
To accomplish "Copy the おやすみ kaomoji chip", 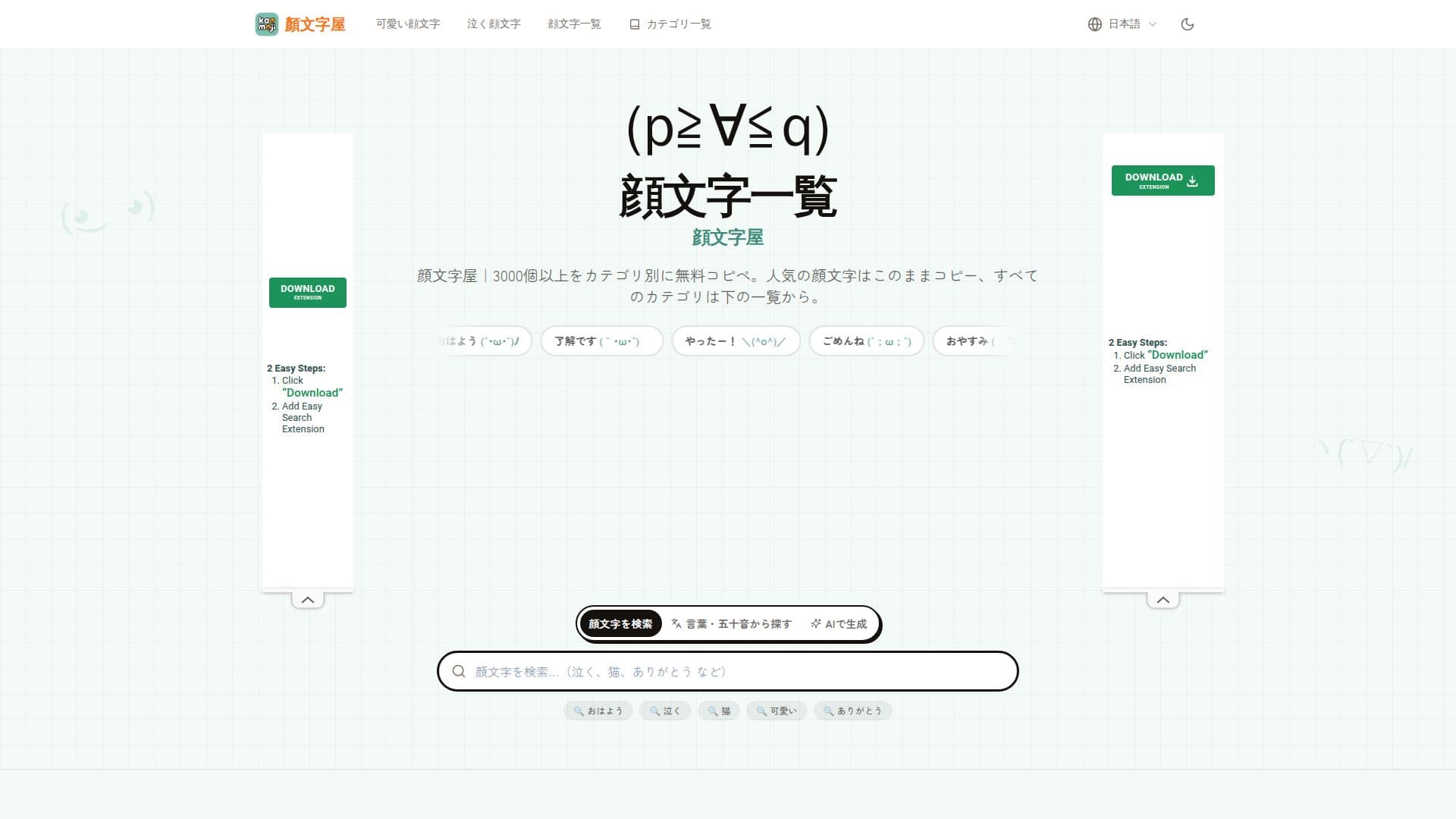I will click(974, 341).
